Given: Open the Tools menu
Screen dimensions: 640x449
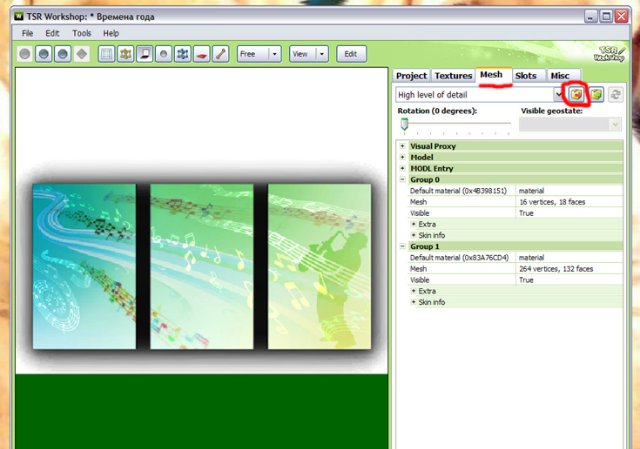Looking at the screenshot, I should 82,33.
